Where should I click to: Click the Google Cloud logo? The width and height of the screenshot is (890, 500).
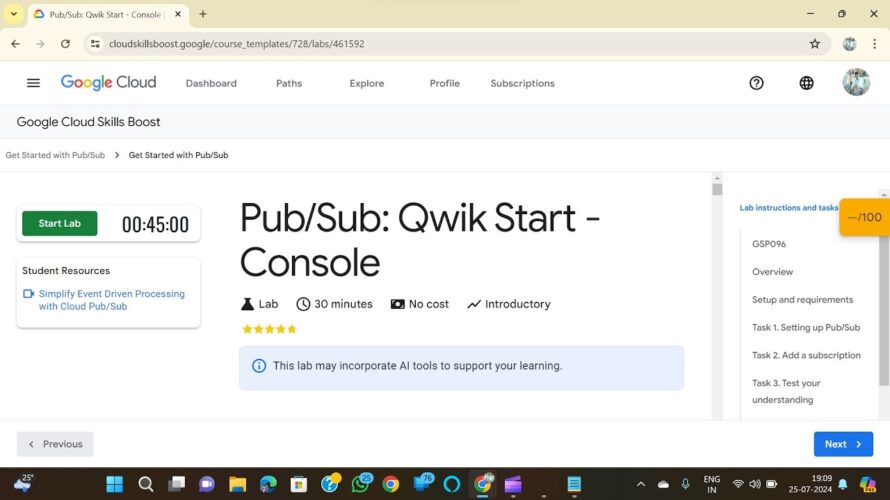(108, 83)
